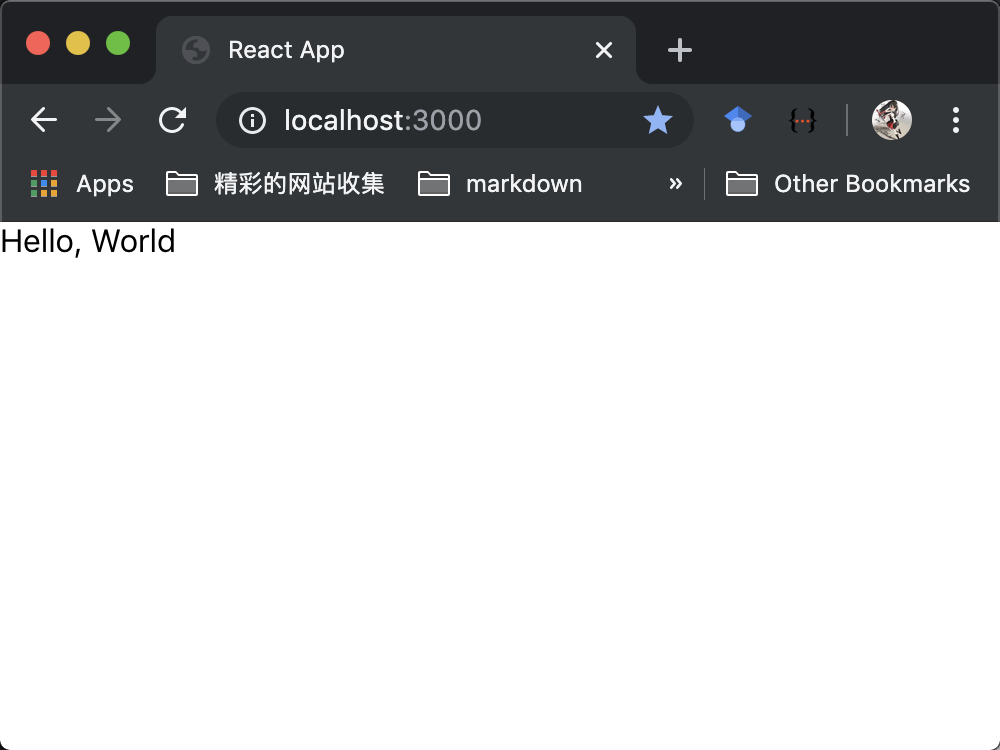The width and height of the screenshot is (1000, 750).
Task: Open the Chrome three-dot menu
Action: [956, 120]
